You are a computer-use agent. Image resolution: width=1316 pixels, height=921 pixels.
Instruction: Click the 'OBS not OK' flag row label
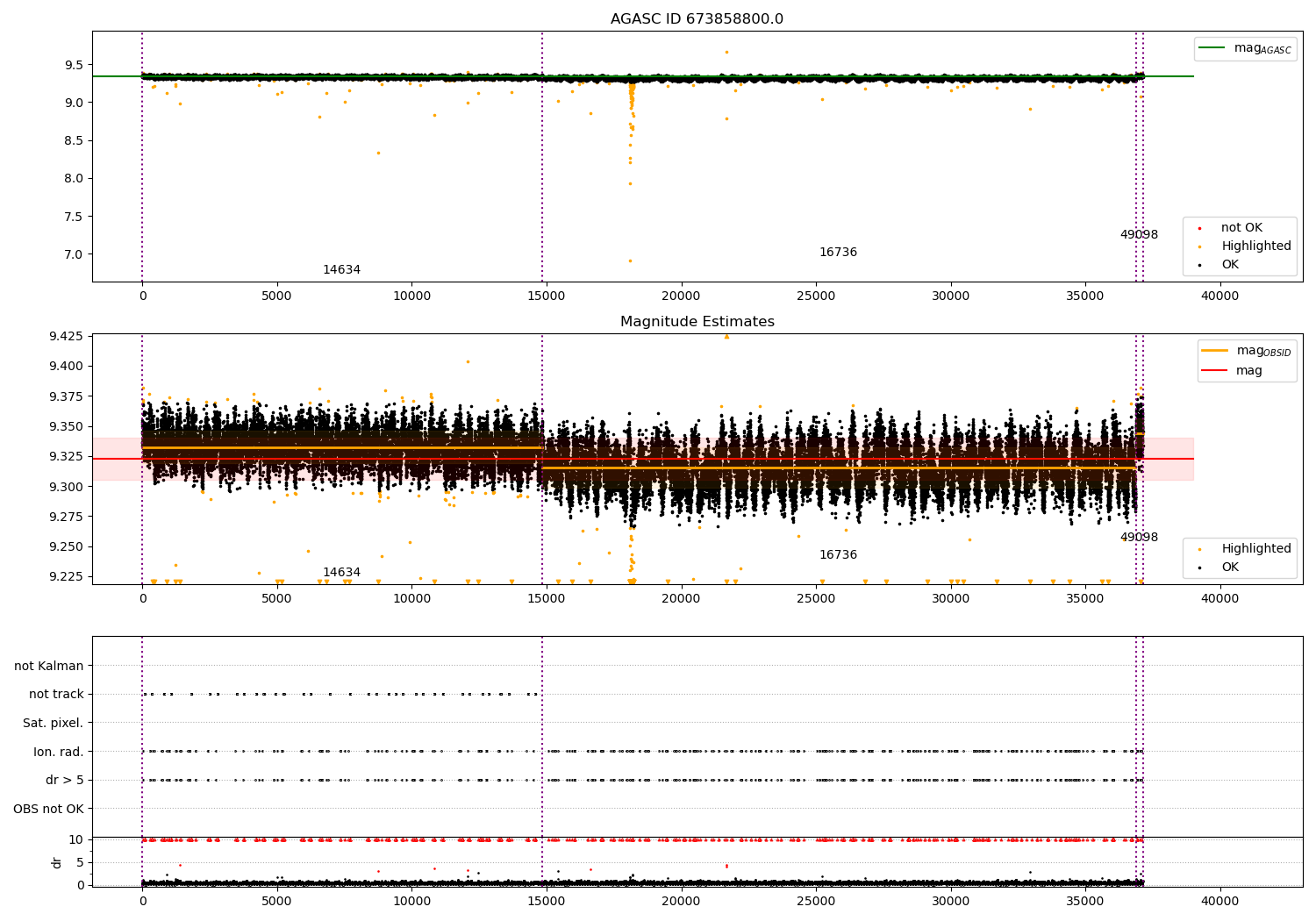(x=49, y=809)
